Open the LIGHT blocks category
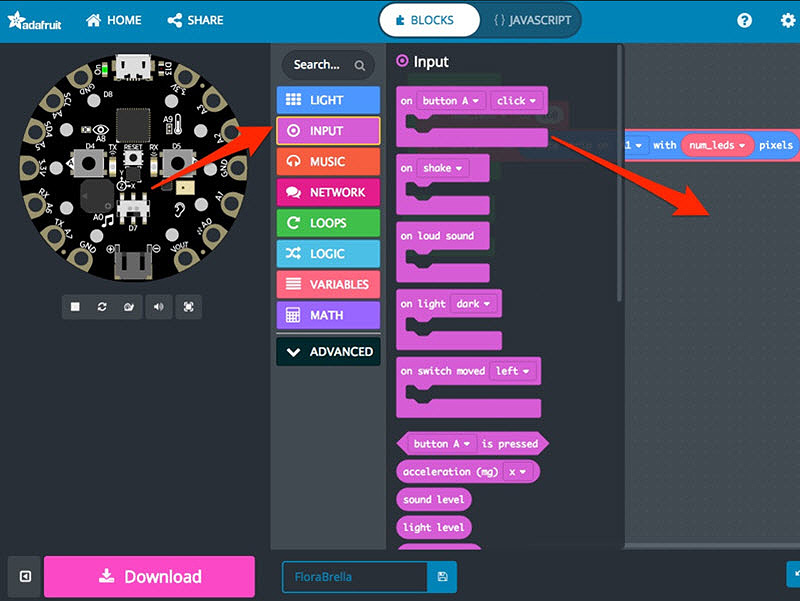 coord(328,99)
